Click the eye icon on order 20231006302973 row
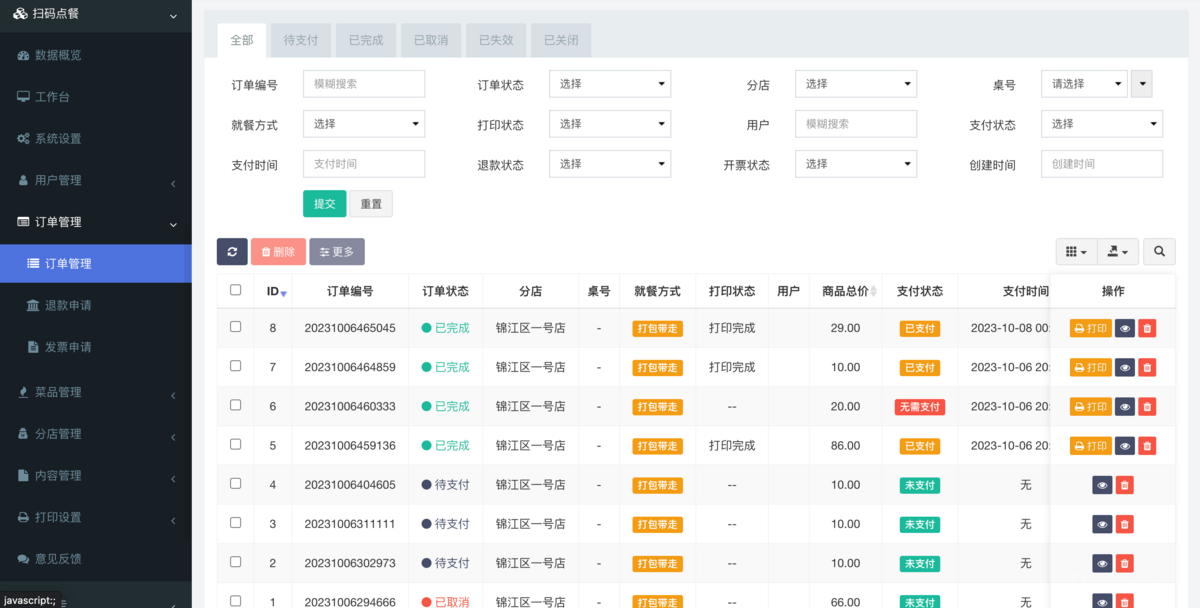Image resolution: width=1200 pixels, height=608 pixels. pos(1102,563)
